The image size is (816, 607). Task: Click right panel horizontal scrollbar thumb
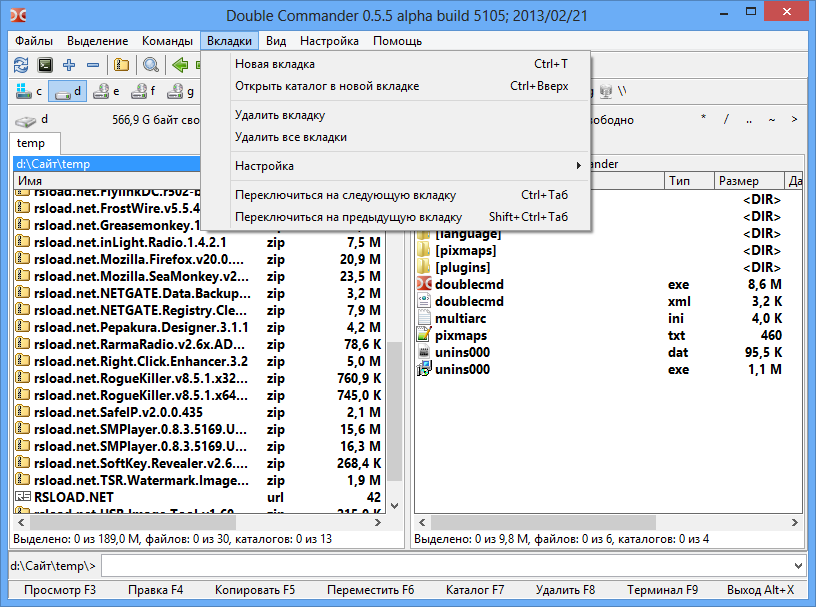point(543,522)
